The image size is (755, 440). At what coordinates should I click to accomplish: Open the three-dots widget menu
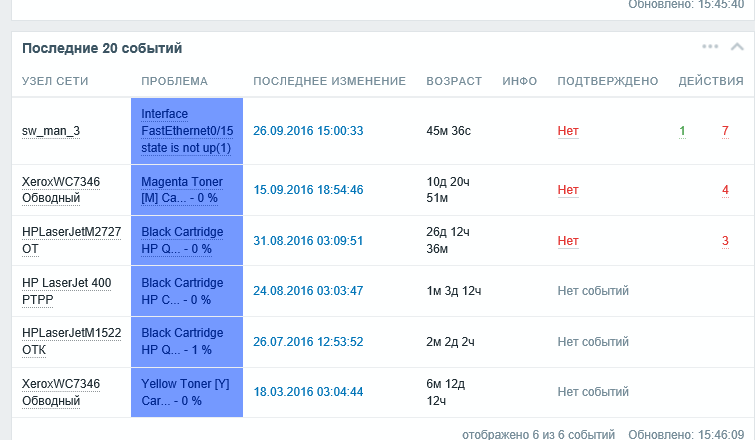click(x=710, y=47)
